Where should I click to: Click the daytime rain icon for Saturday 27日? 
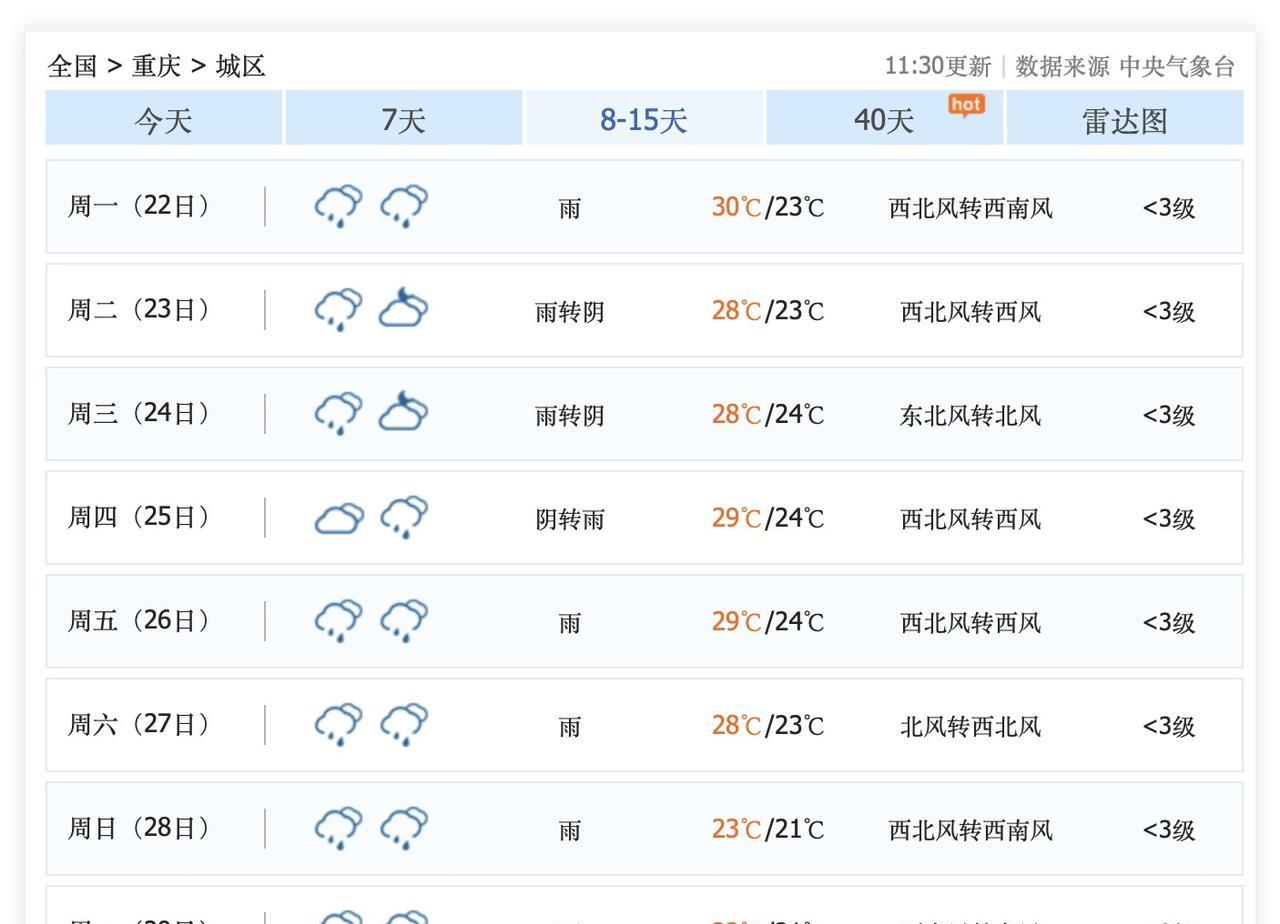tap(338, 724)
